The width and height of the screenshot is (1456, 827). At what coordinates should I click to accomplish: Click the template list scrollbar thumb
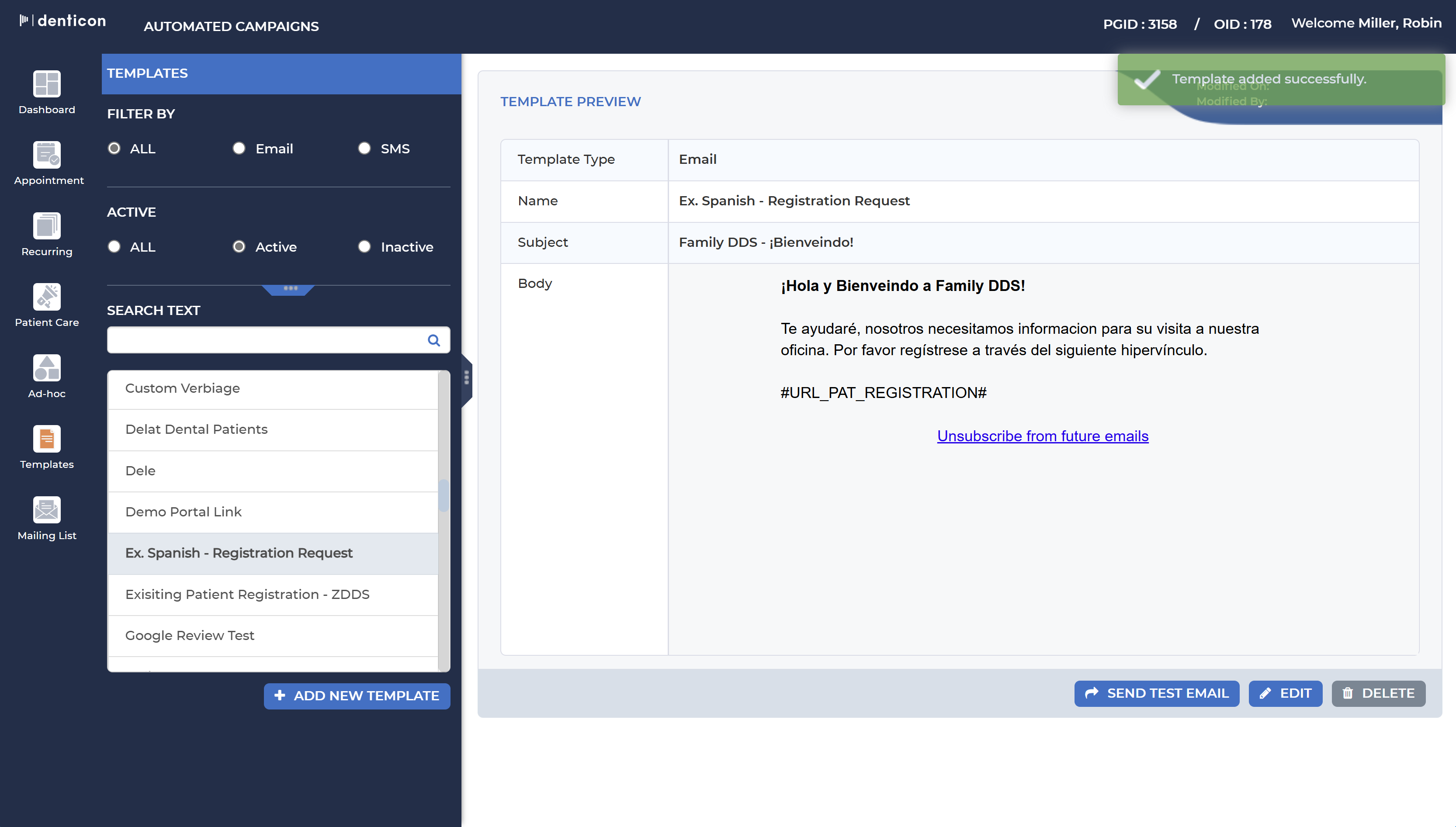444,495
